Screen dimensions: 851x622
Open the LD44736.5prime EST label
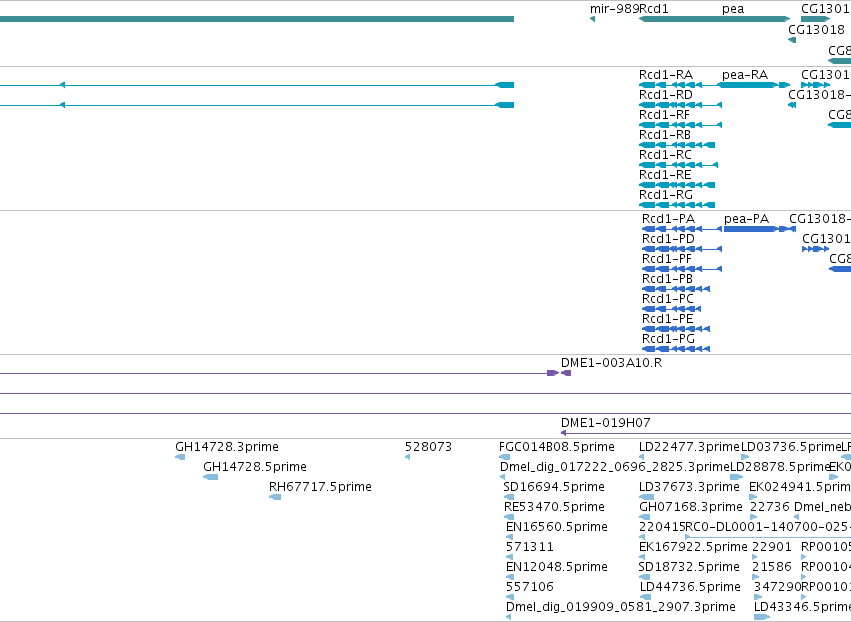pos(690,588)
